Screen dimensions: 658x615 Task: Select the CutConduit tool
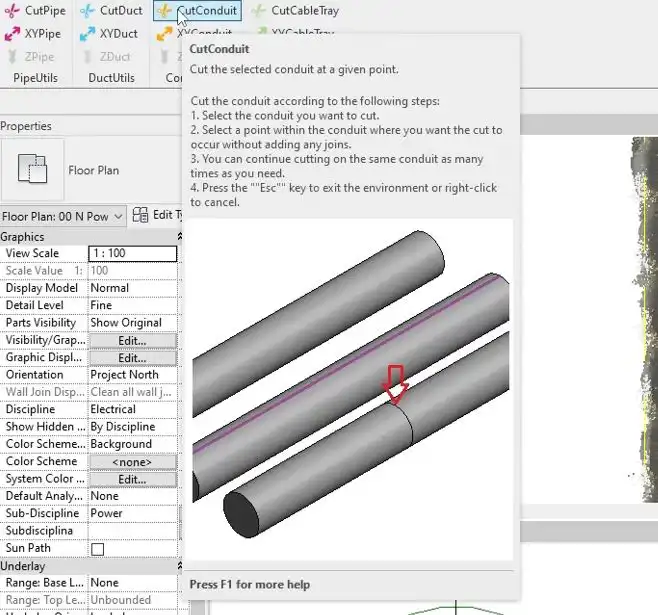pos(197,10)
